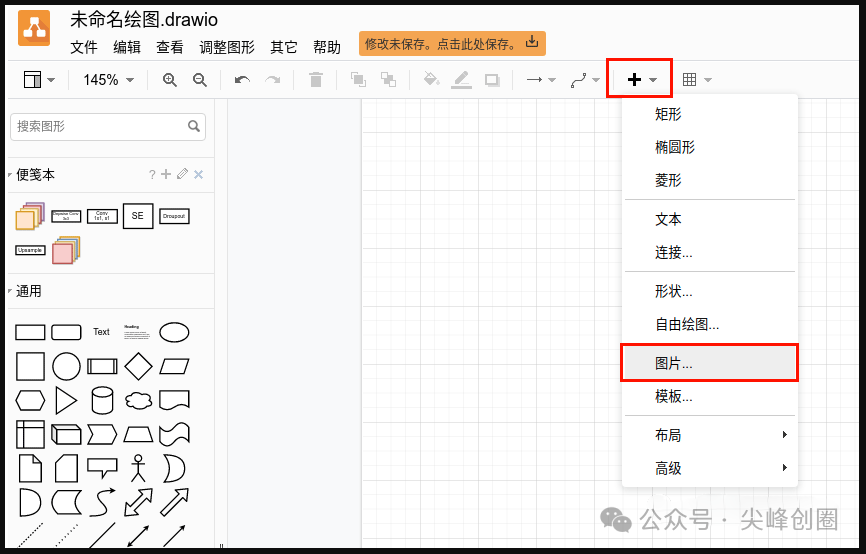Select the Dropout scratchpad shape
This screenshot has height=554, width=866.
click(x=174, y=216)
